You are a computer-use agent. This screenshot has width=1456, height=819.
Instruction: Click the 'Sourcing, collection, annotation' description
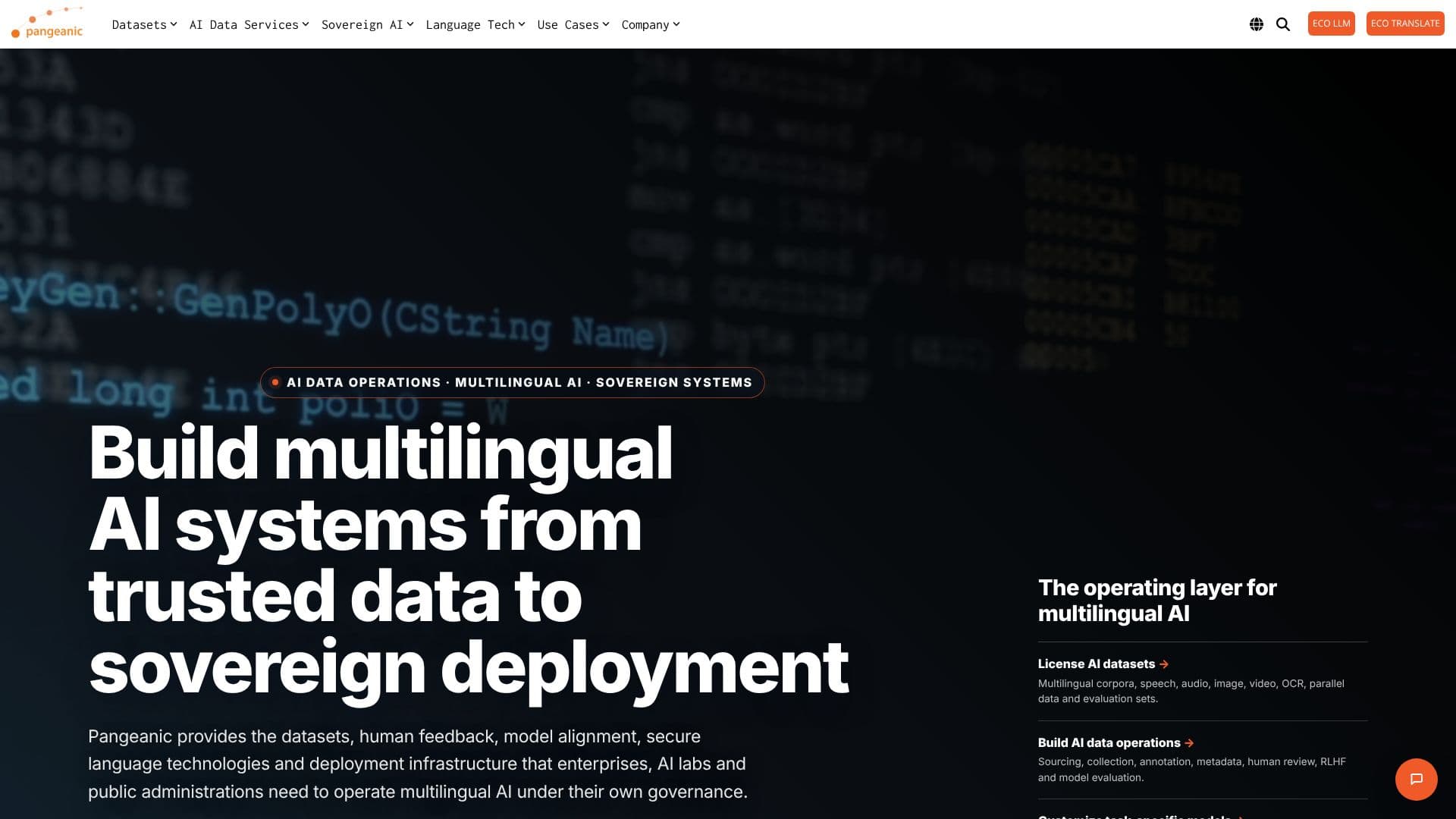1191,770
